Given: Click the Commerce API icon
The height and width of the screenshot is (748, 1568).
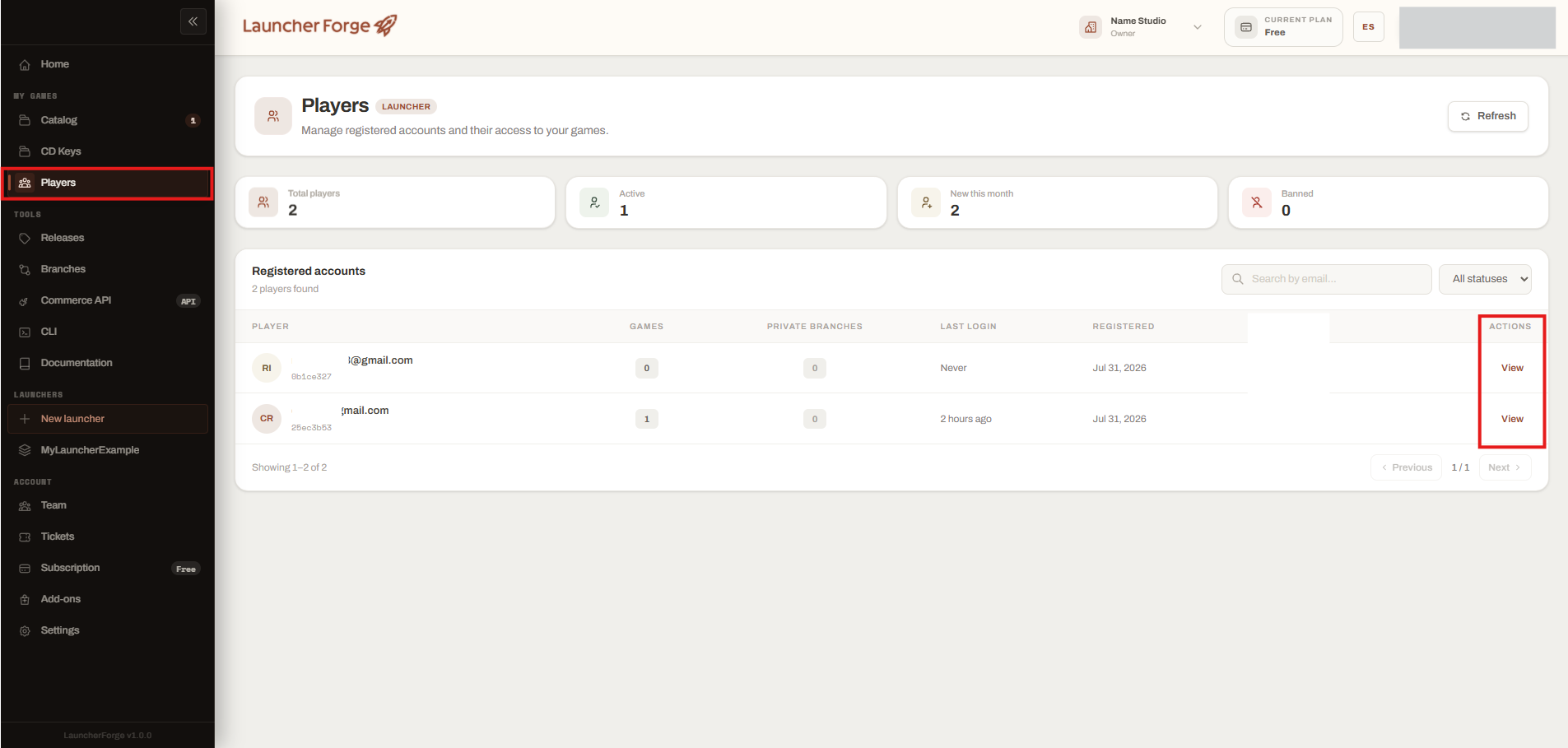Looking at the screenshot, I should click(25, 300).
